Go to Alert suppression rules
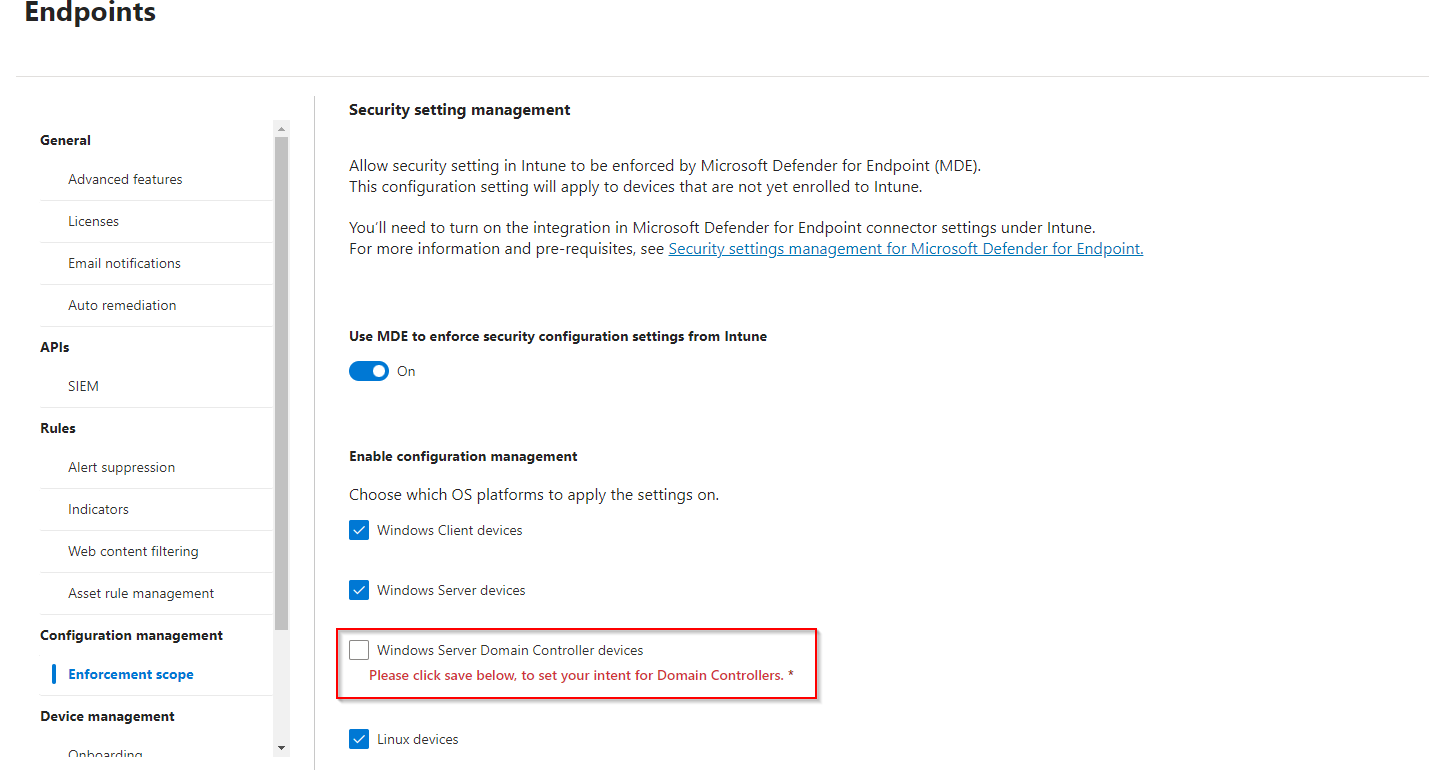 pos(121,467)
